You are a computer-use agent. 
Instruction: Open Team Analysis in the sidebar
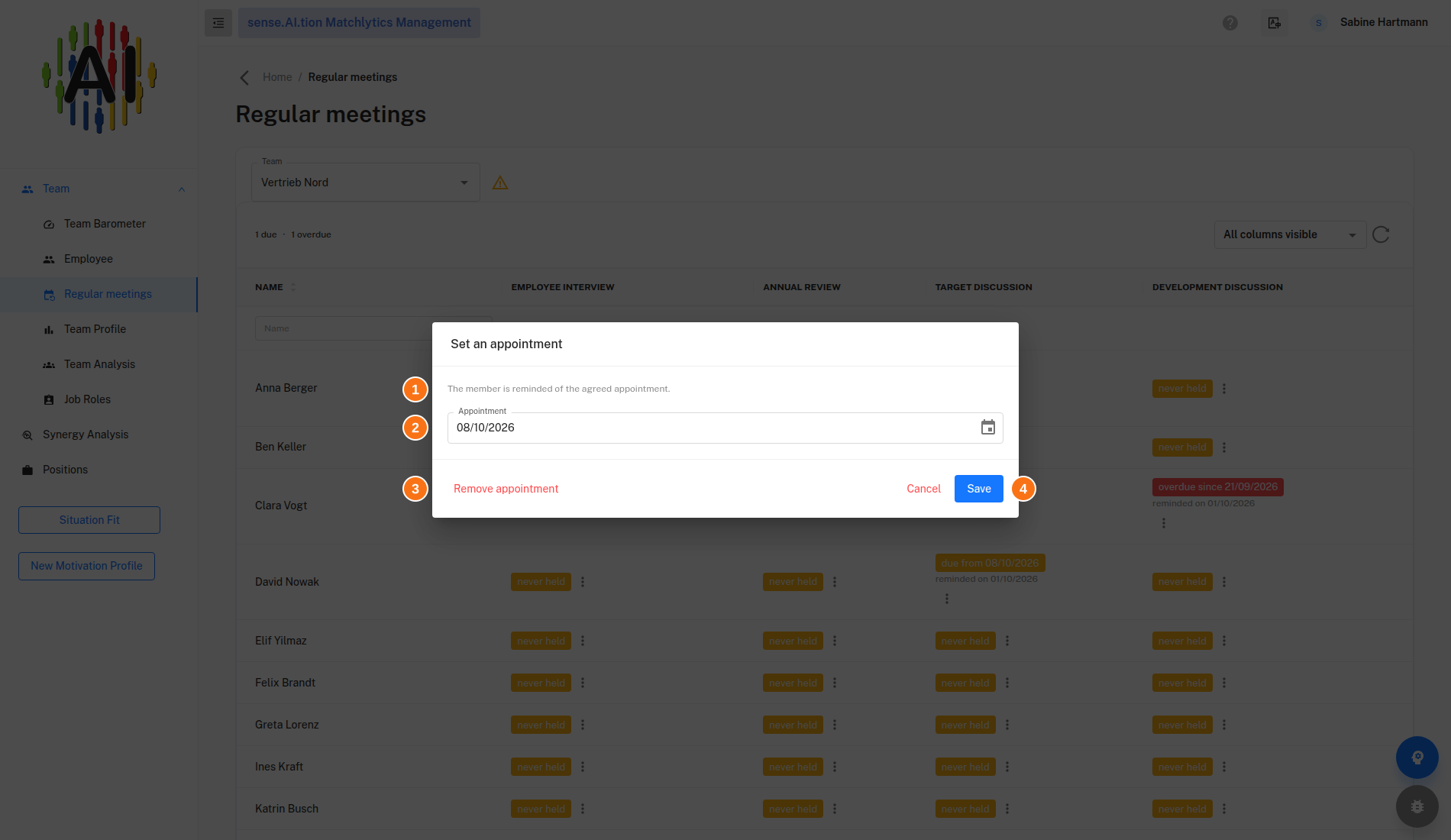[99, 364]
